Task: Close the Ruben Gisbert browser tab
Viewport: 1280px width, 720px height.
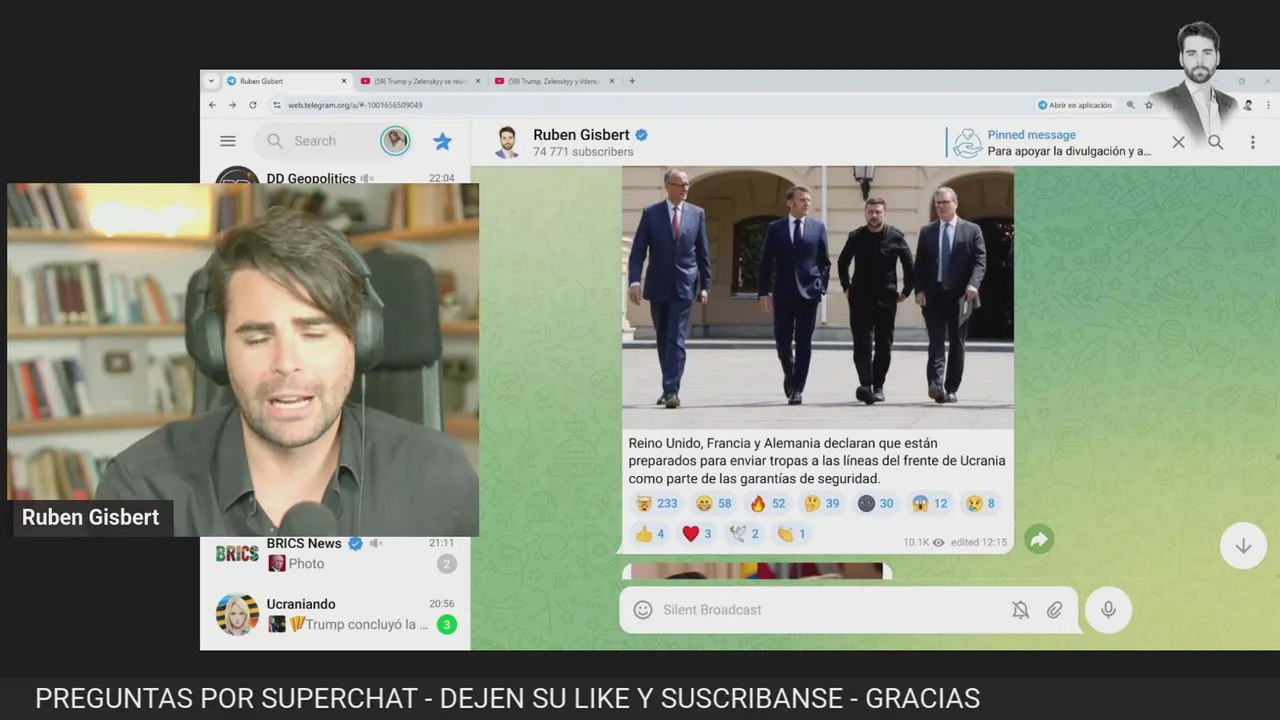Action: click(344, 81)
